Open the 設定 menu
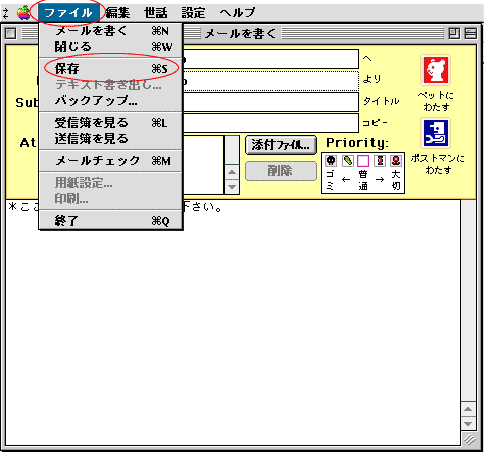Screen dimensions: 484x452 (193, 13)
